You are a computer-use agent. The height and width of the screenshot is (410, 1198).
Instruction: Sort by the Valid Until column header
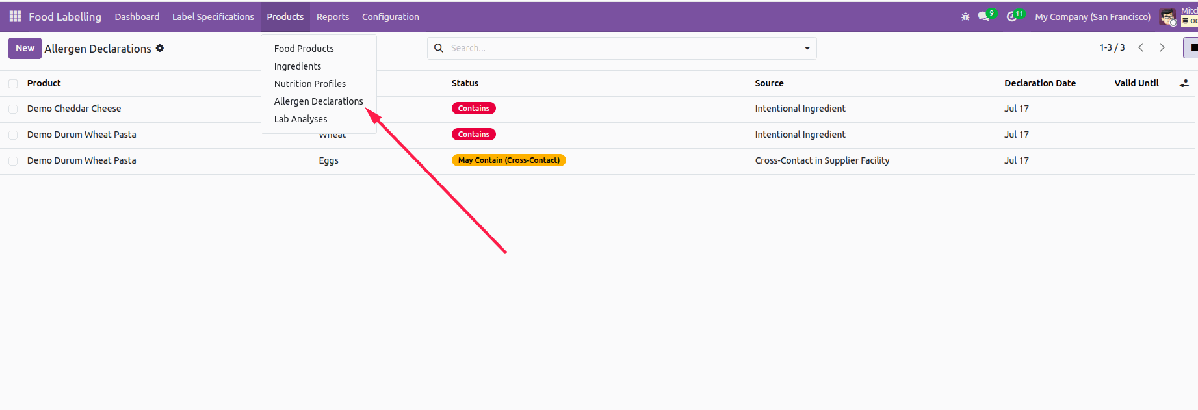click(x=1136, y=83)
